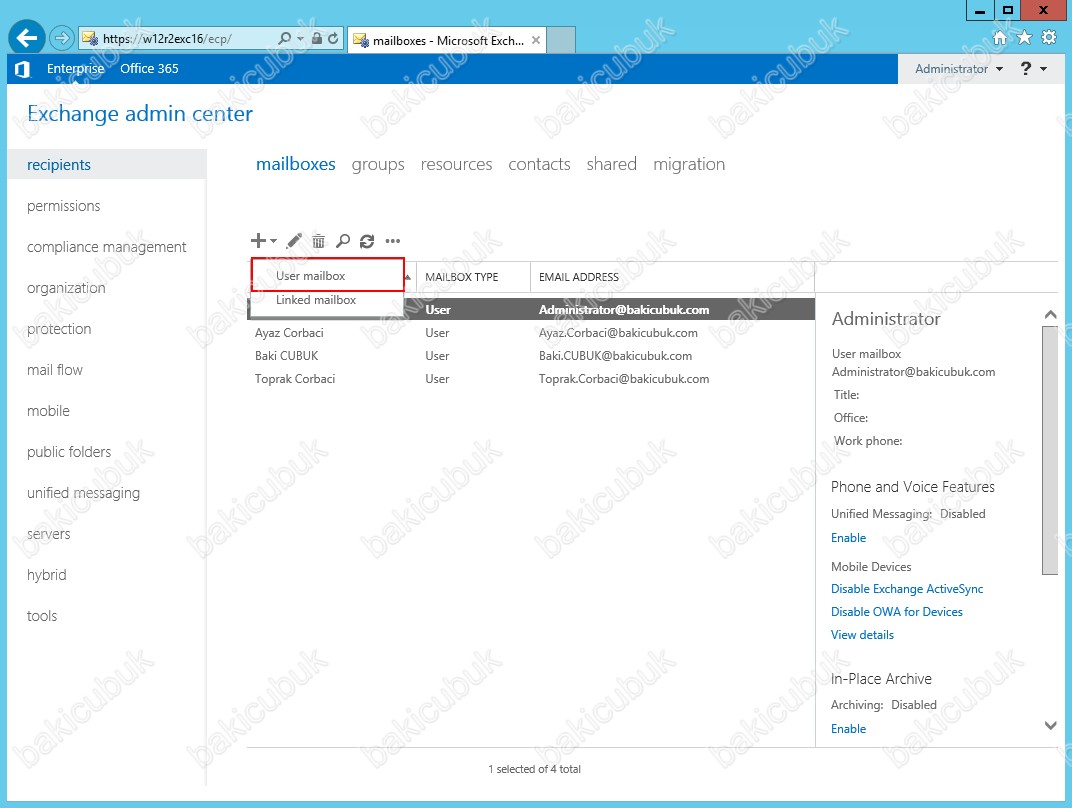Select the Toprak Corbaci mailbox row
Image resolution: width=1072 pixels, height=808 pixels.
click(x=531, y=379)
